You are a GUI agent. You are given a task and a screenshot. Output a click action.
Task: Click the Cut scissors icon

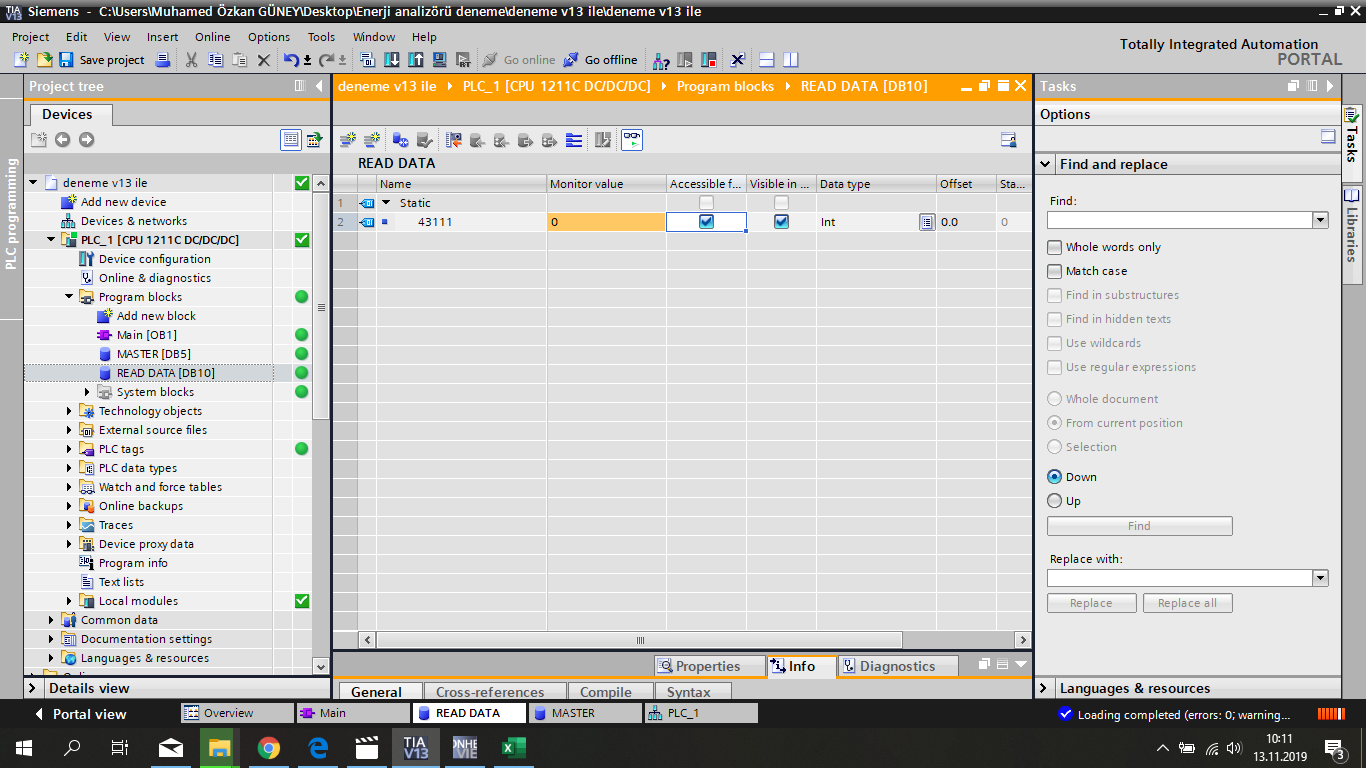point(191,60)
